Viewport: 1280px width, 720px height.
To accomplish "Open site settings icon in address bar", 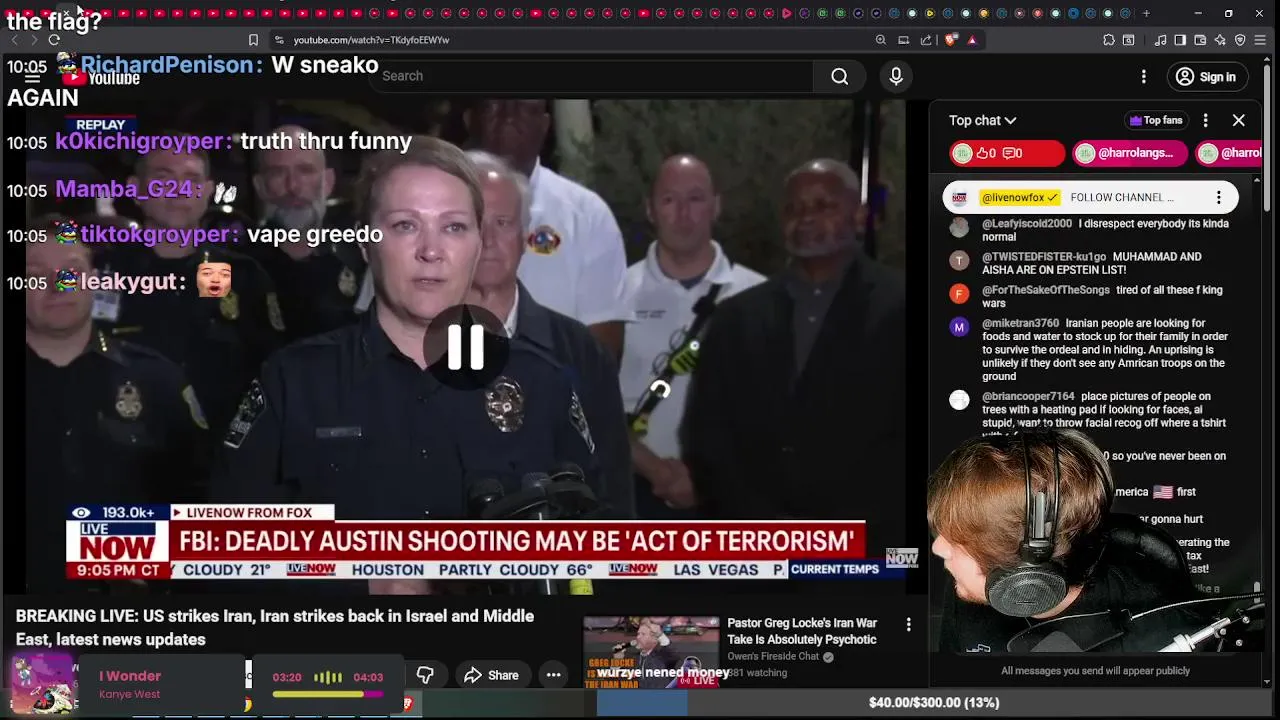I will tap(280, 40).
